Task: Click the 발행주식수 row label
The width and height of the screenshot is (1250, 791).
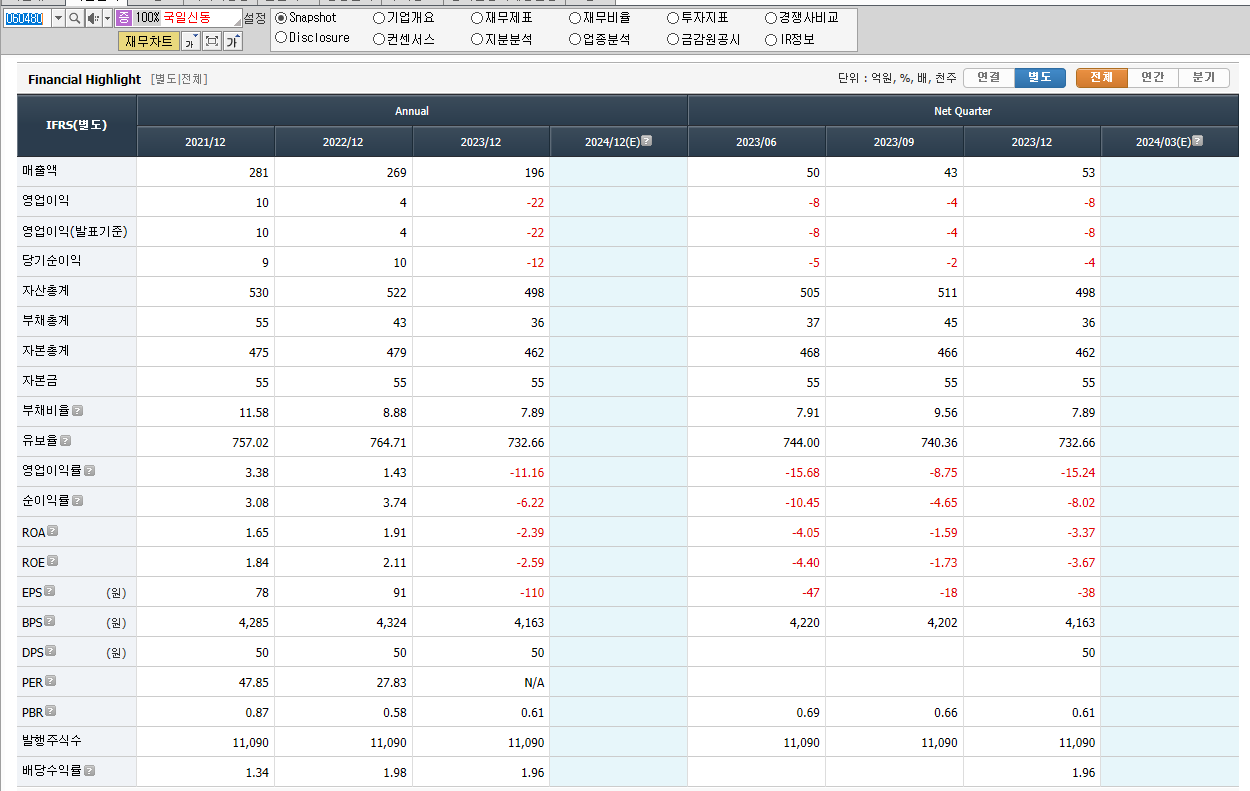Action: (x=51, y=741)
